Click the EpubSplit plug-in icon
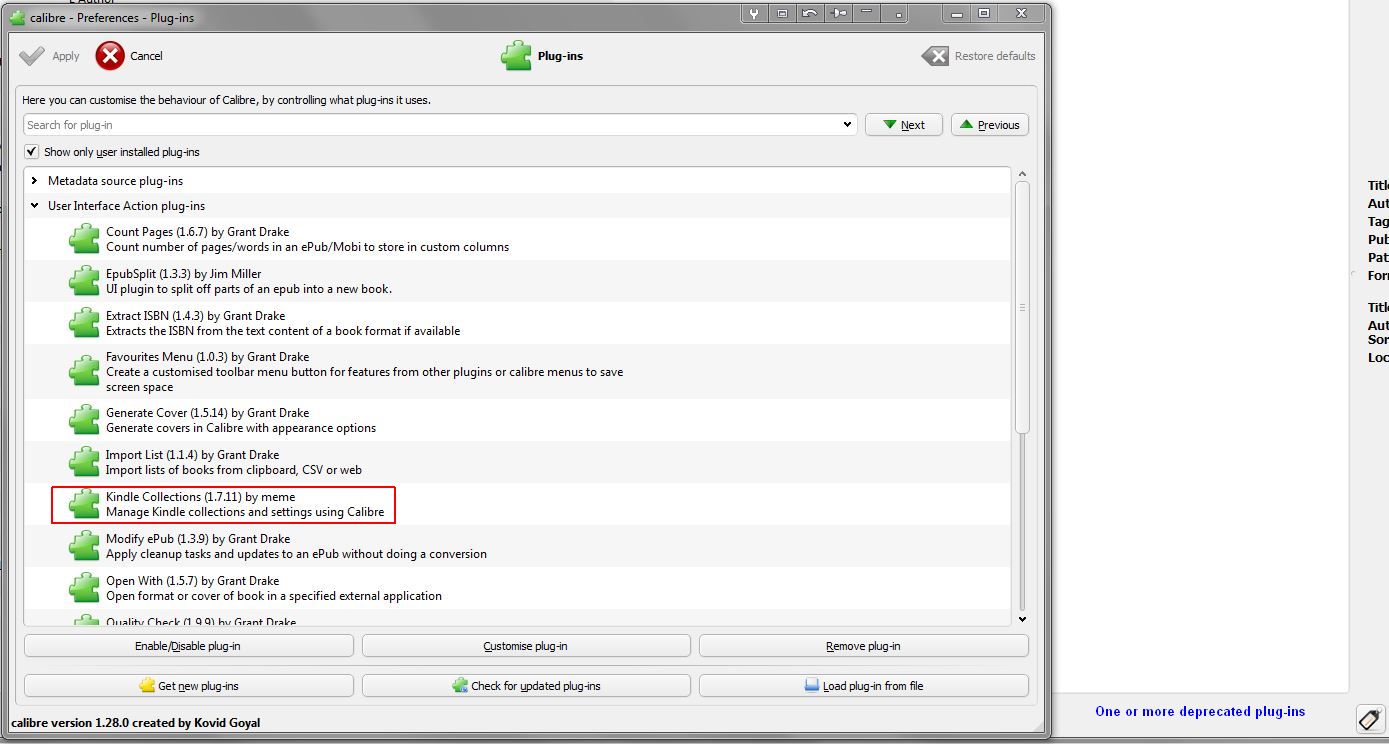The width and height of the screenshot is (1389, 744). pos(84,281)
